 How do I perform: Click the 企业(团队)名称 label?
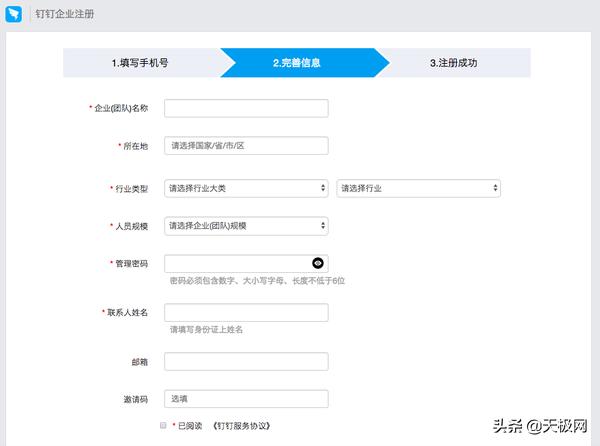click(121, 108)
